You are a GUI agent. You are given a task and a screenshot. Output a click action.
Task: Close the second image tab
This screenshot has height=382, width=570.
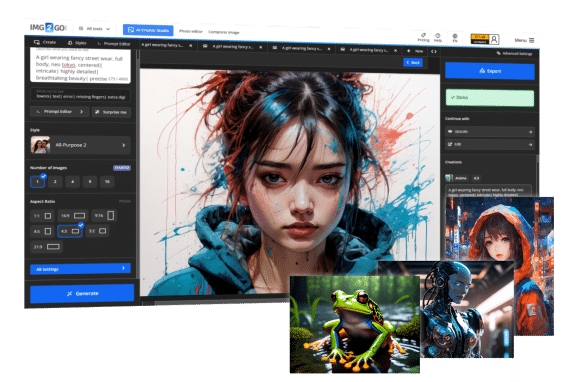pos(261,47)
